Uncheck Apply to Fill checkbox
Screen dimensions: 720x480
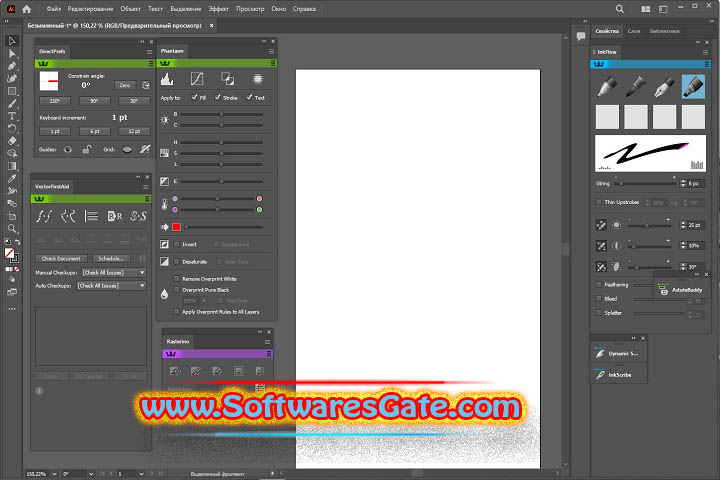(x=195, y=97)
